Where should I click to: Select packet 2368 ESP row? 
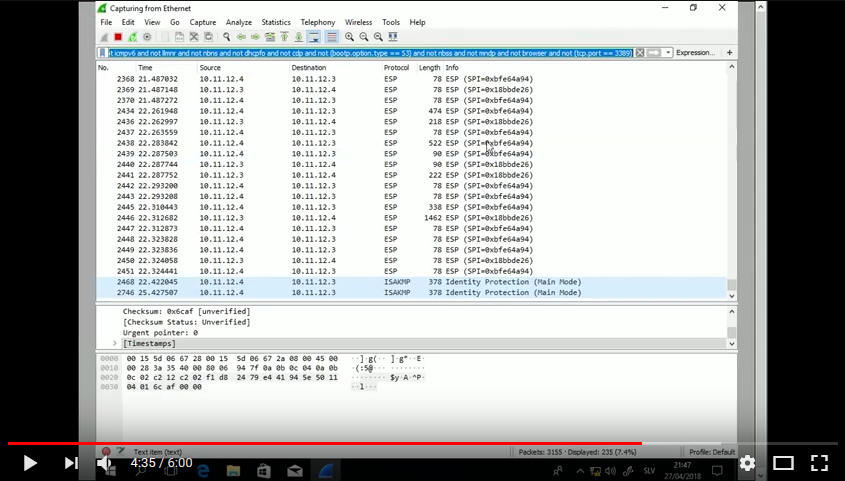pos(411,79)
